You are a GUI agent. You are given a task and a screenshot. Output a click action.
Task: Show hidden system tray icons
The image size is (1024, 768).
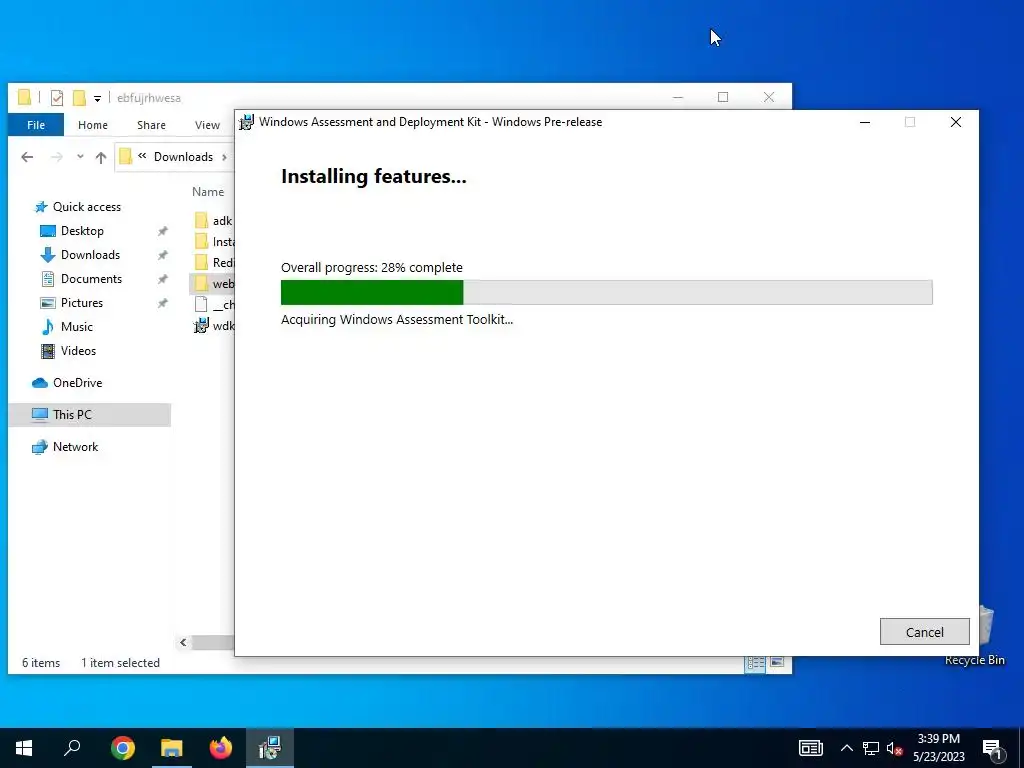(846, 748)
